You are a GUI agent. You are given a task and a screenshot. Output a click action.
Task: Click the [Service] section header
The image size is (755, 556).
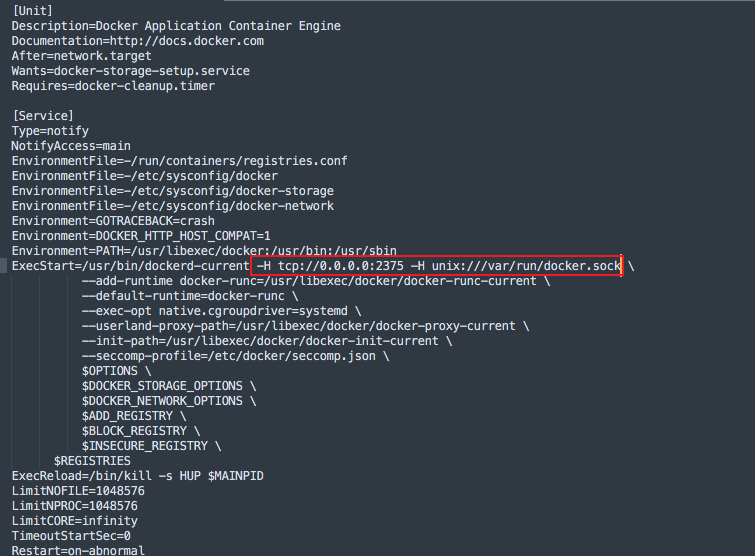(x=43, y=116)
